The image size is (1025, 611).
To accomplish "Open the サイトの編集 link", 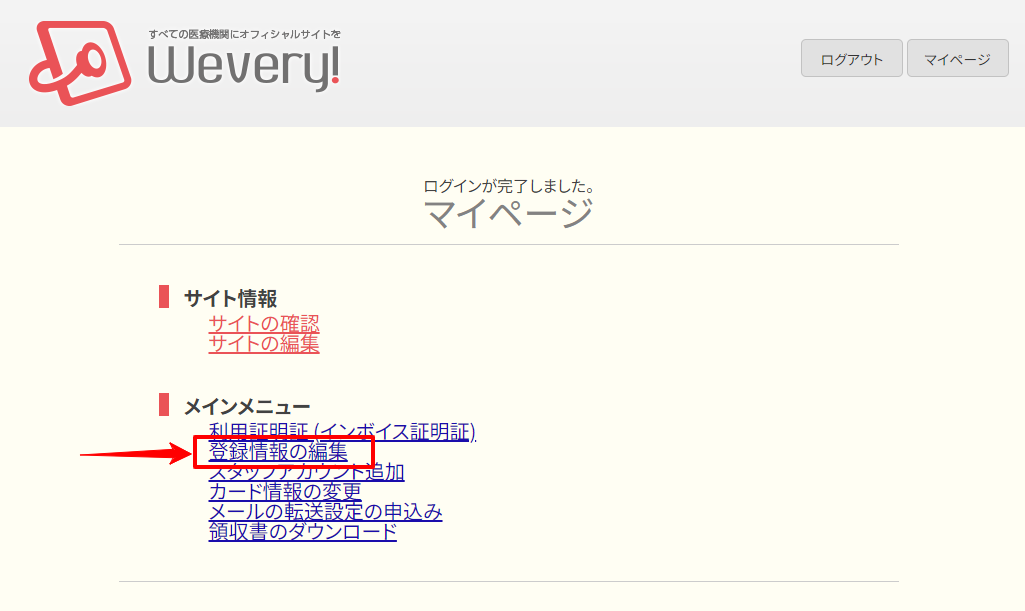I will click(x=264, y=343).
